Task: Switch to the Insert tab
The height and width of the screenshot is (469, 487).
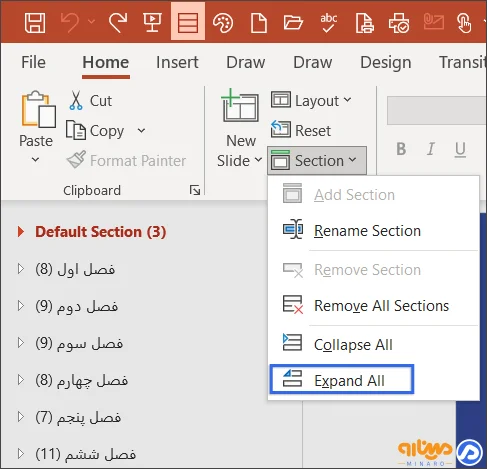Action: [177, 62]
